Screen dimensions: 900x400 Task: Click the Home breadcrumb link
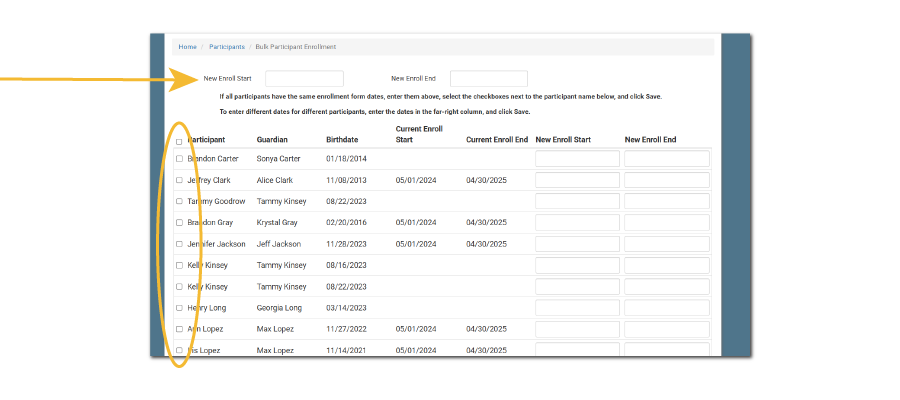pyautogui.click(x=187, y=47)
